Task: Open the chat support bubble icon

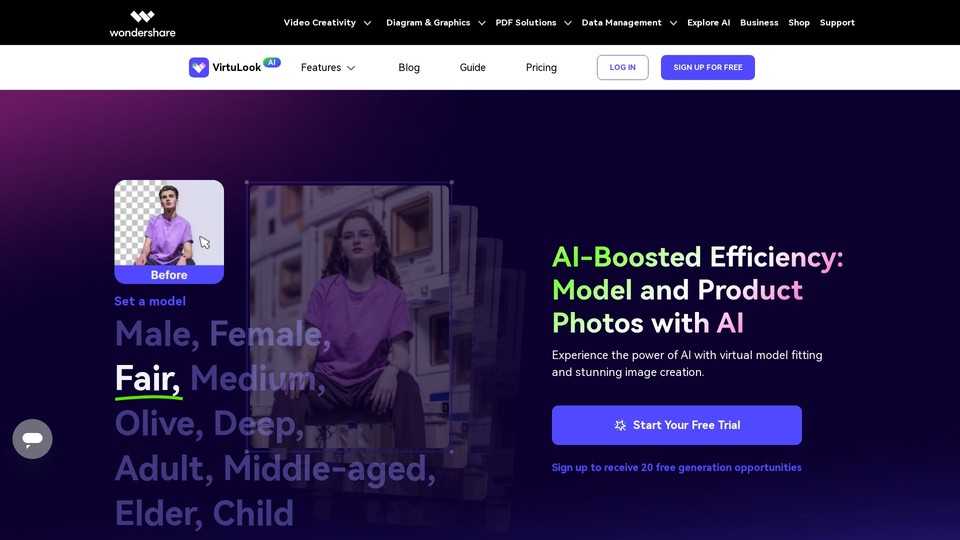Action: pos(32,439)
